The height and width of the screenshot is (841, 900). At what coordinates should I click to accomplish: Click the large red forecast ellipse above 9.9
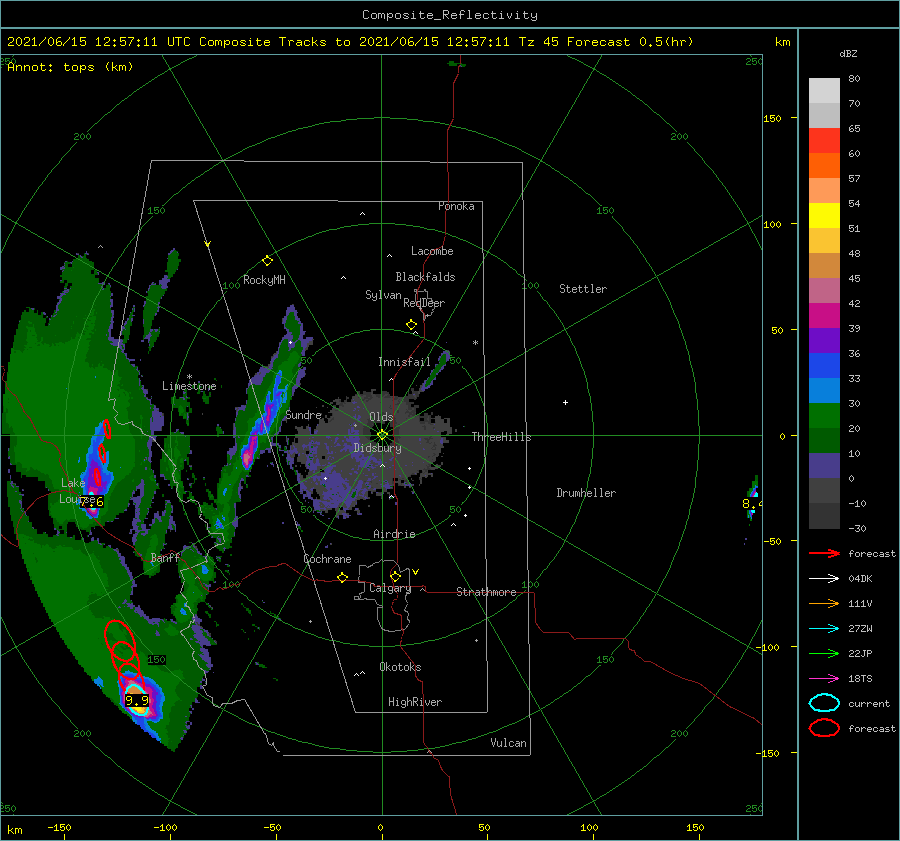point(120,640)
